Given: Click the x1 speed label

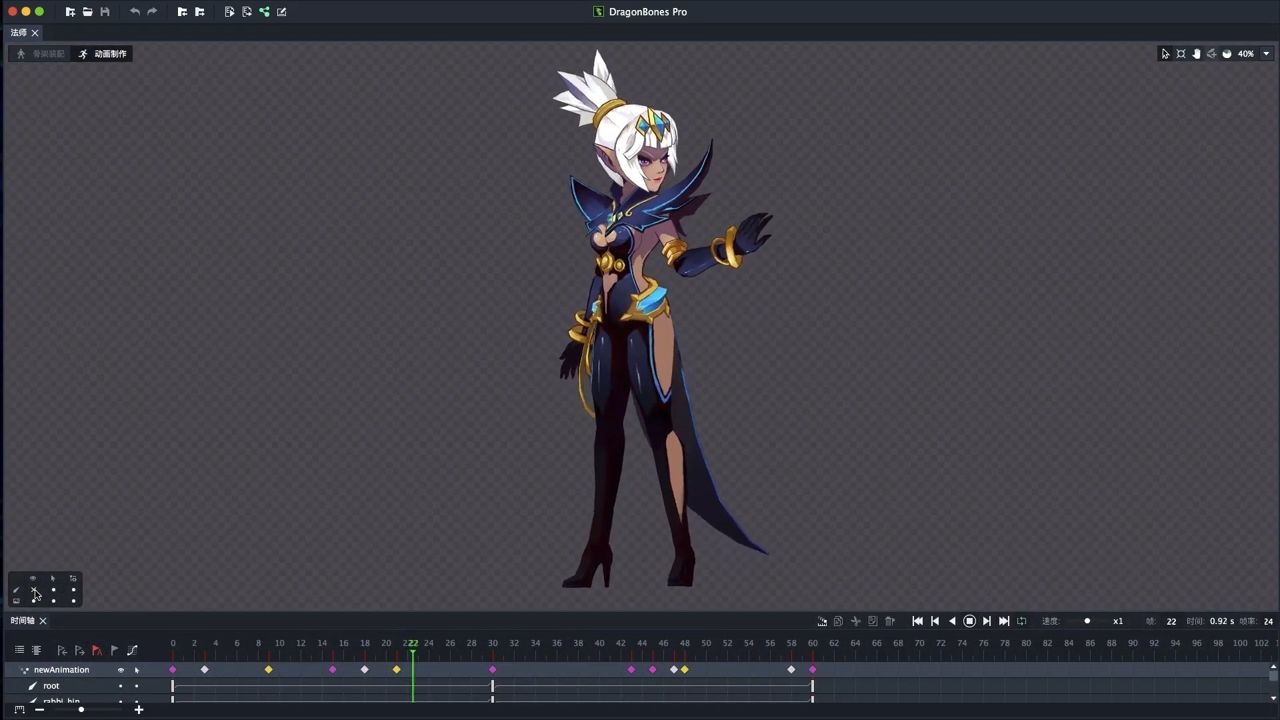Looking at the screenshot, I should pos(1118,621).
